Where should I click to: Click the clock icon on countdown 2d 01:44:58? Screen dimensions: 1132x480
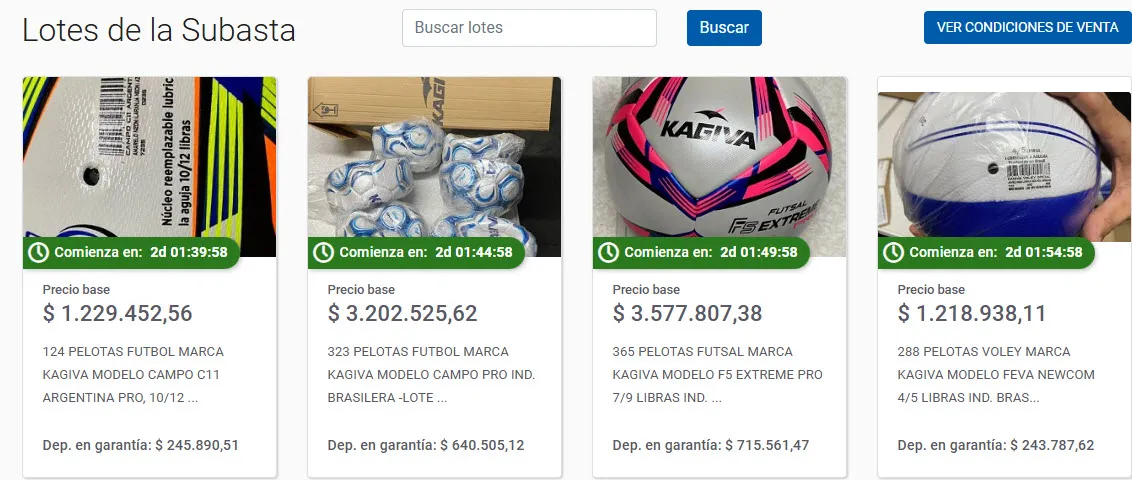click(x=323, y=252)
